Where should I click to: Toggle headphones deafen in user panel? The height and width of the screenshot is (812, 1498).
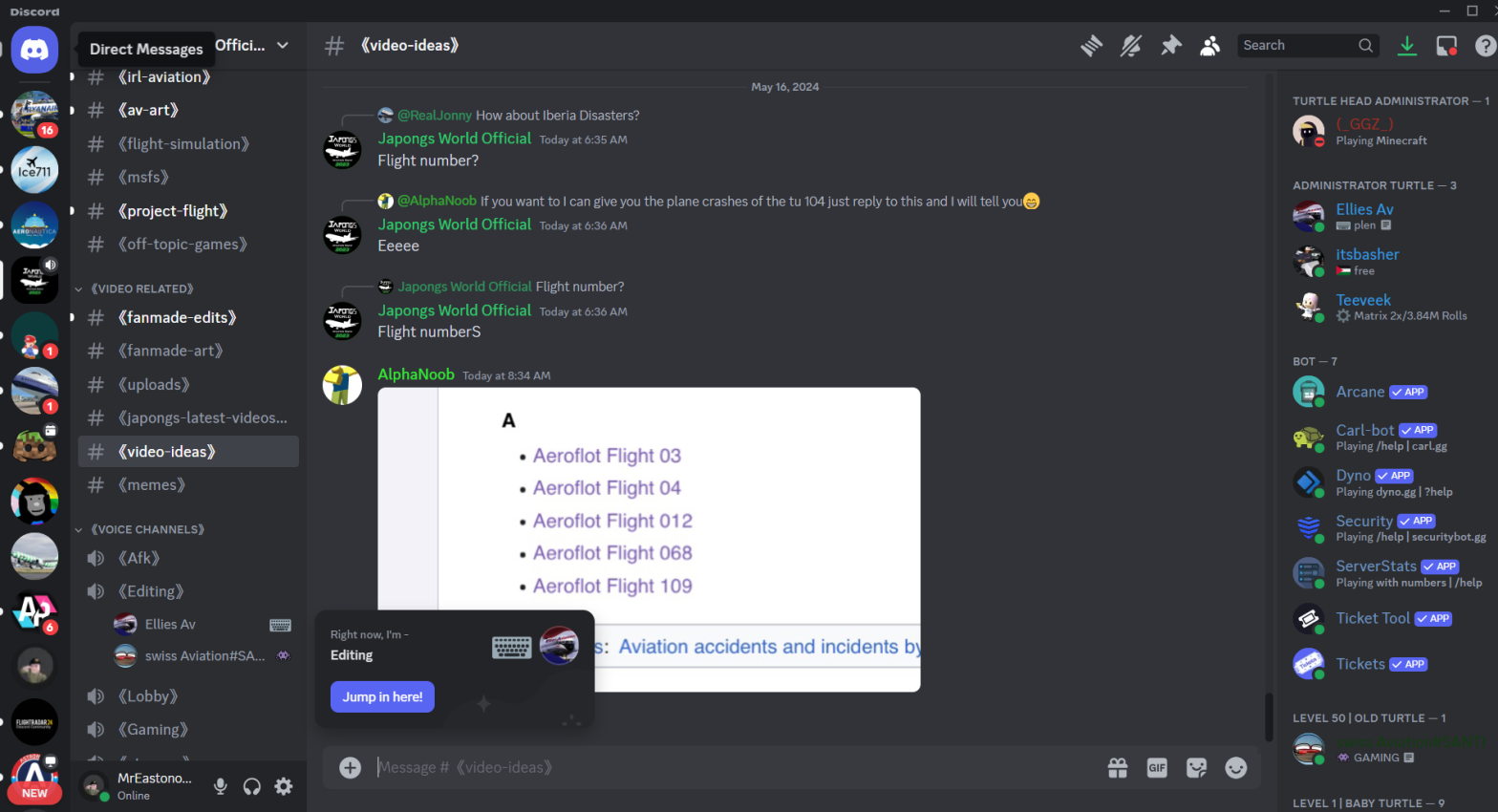tap(252, 787)
